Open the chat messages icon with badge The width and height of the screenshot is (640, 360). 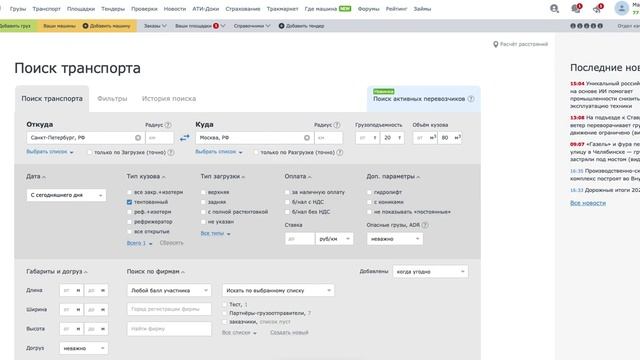[x=576, y=9]
